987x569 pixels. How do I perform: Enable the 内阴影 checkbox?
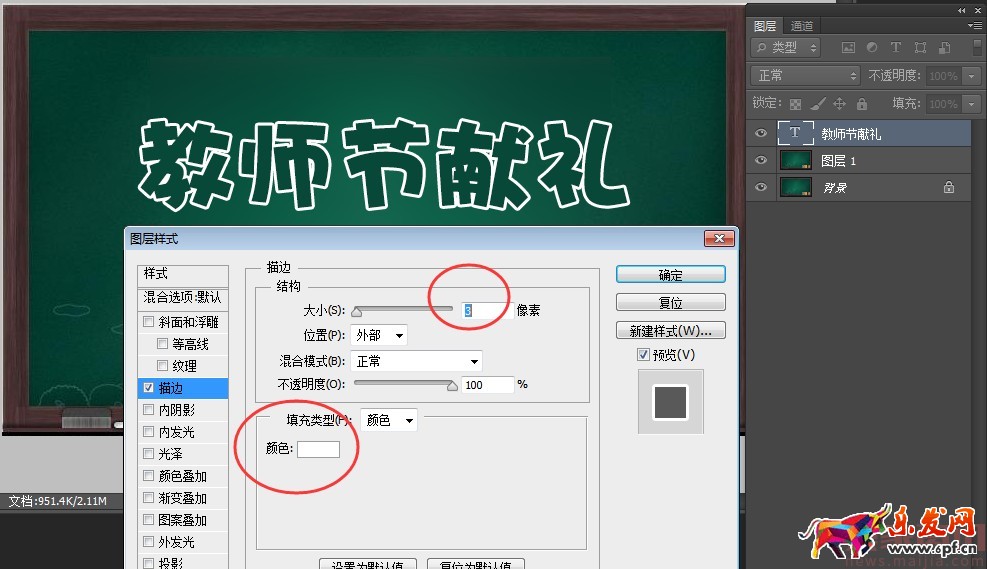[x=149, y=410]
